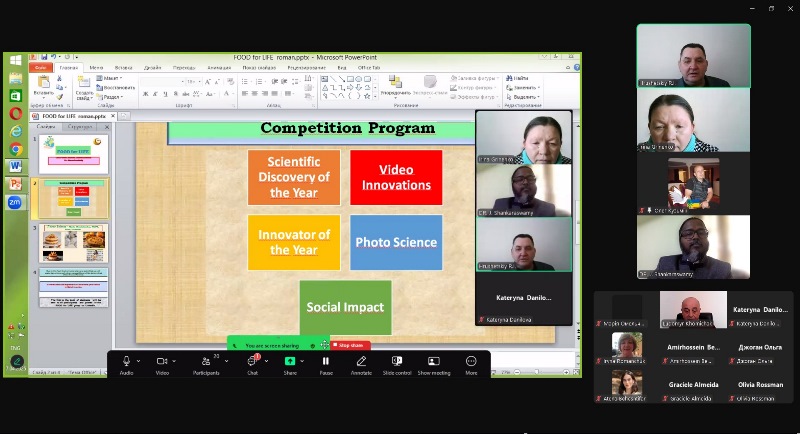
Task: Open Раздел section dropdown
Action: [110, 96]
